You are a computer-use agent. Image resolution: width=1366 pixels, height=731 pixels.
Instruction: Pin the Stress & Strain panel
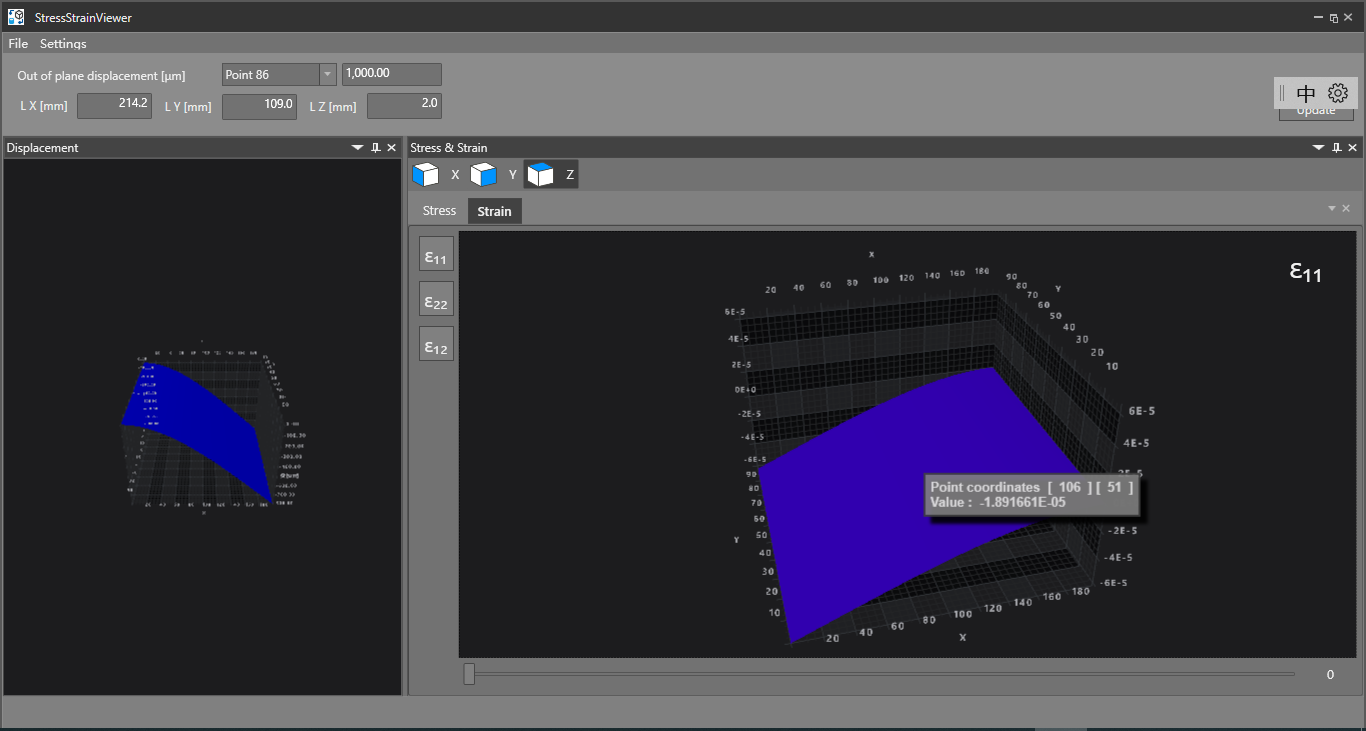1336,148
